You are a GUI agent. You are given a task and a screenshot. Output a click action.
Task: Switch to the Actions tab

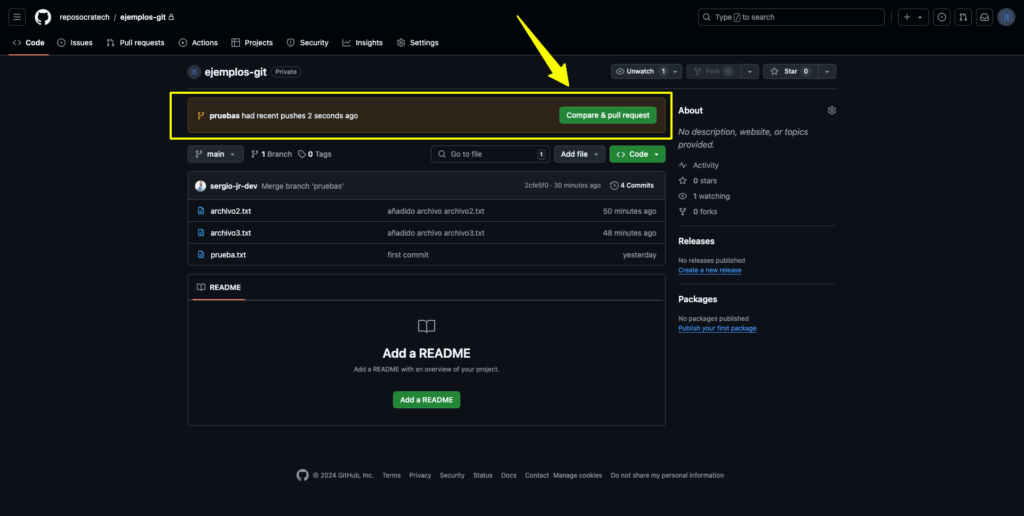tap(198, 42)
